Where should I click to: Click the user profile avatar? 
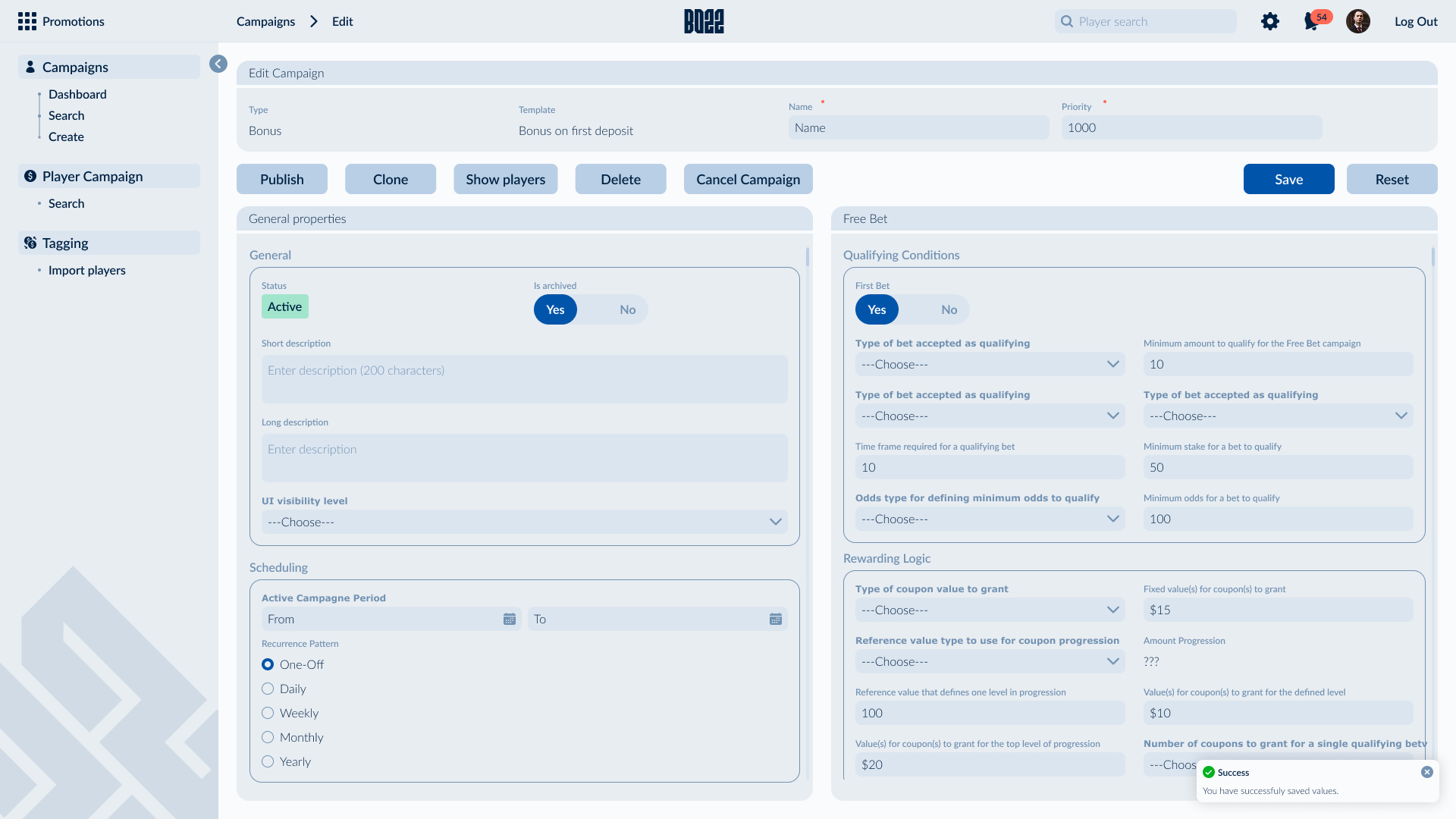tap(1357, 21)
